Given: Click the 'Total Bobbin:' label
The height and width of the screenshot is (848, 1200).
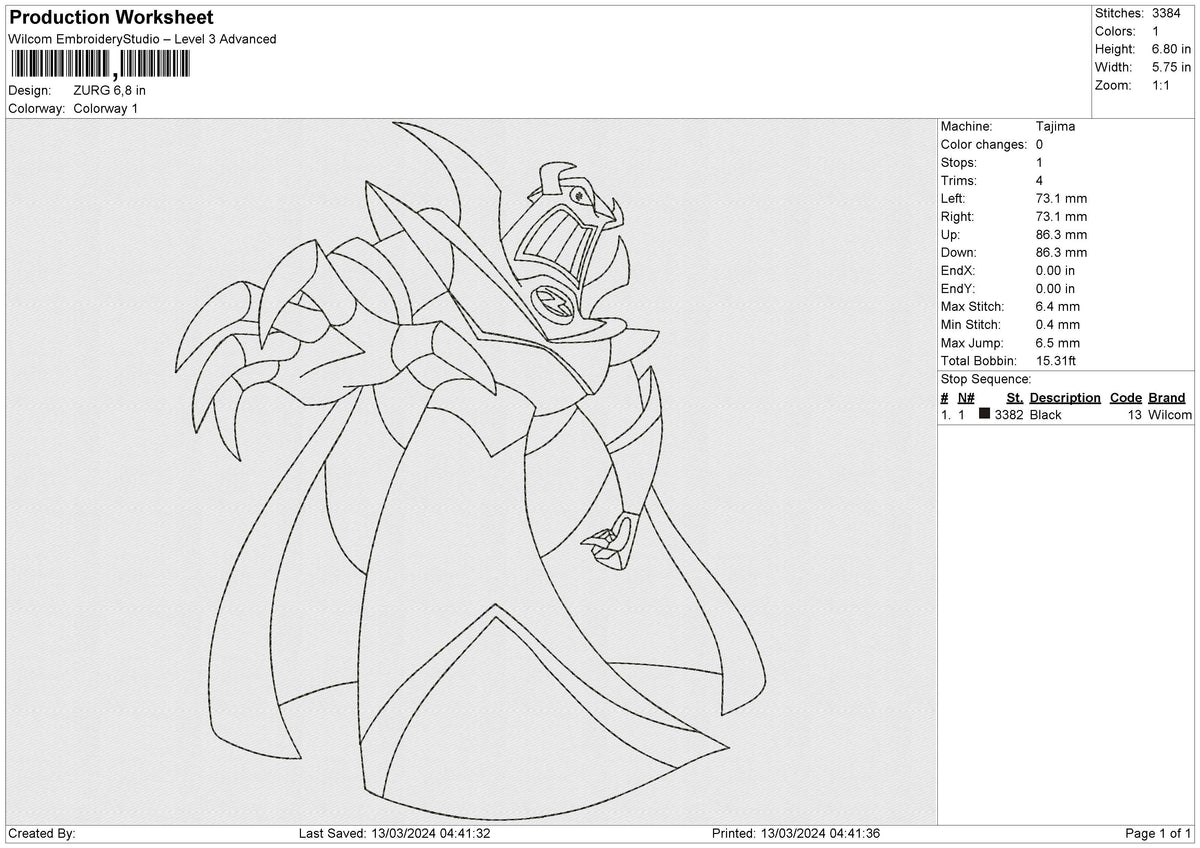Looking at the screenshot, I should [x=979, y=360].
